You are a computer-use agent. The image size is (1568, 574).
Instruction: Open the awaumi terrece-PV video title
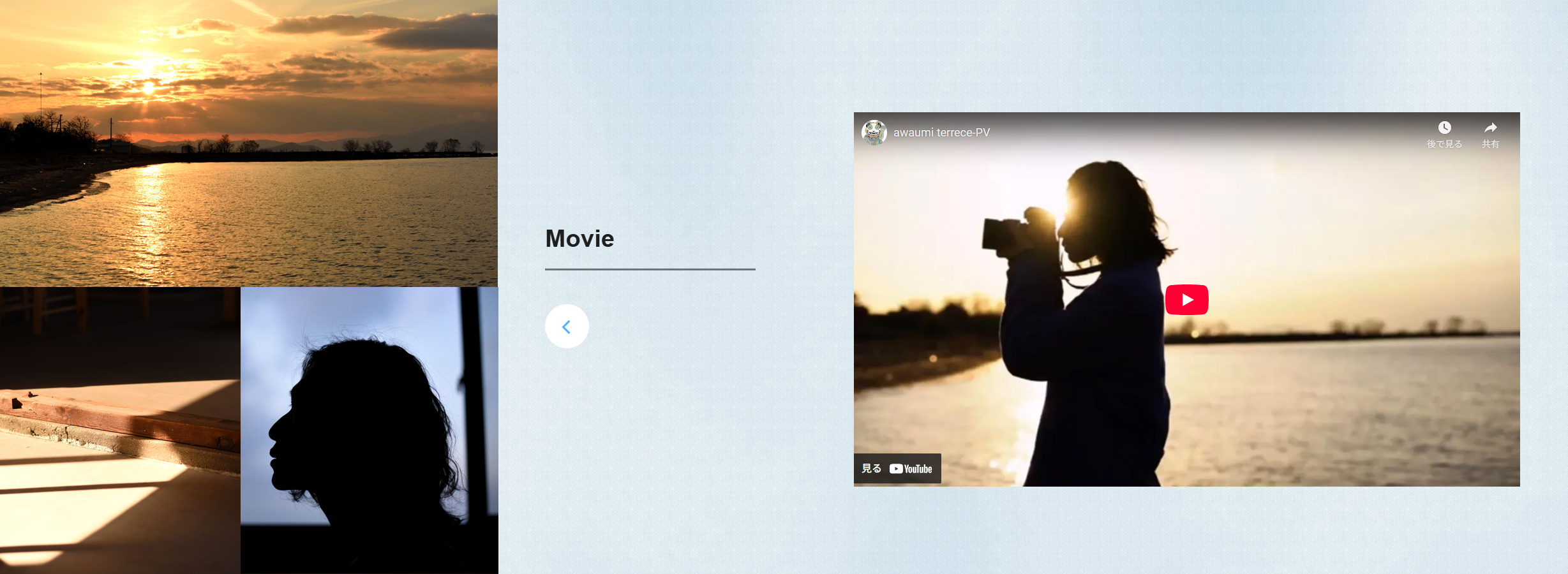click(941, 133)
